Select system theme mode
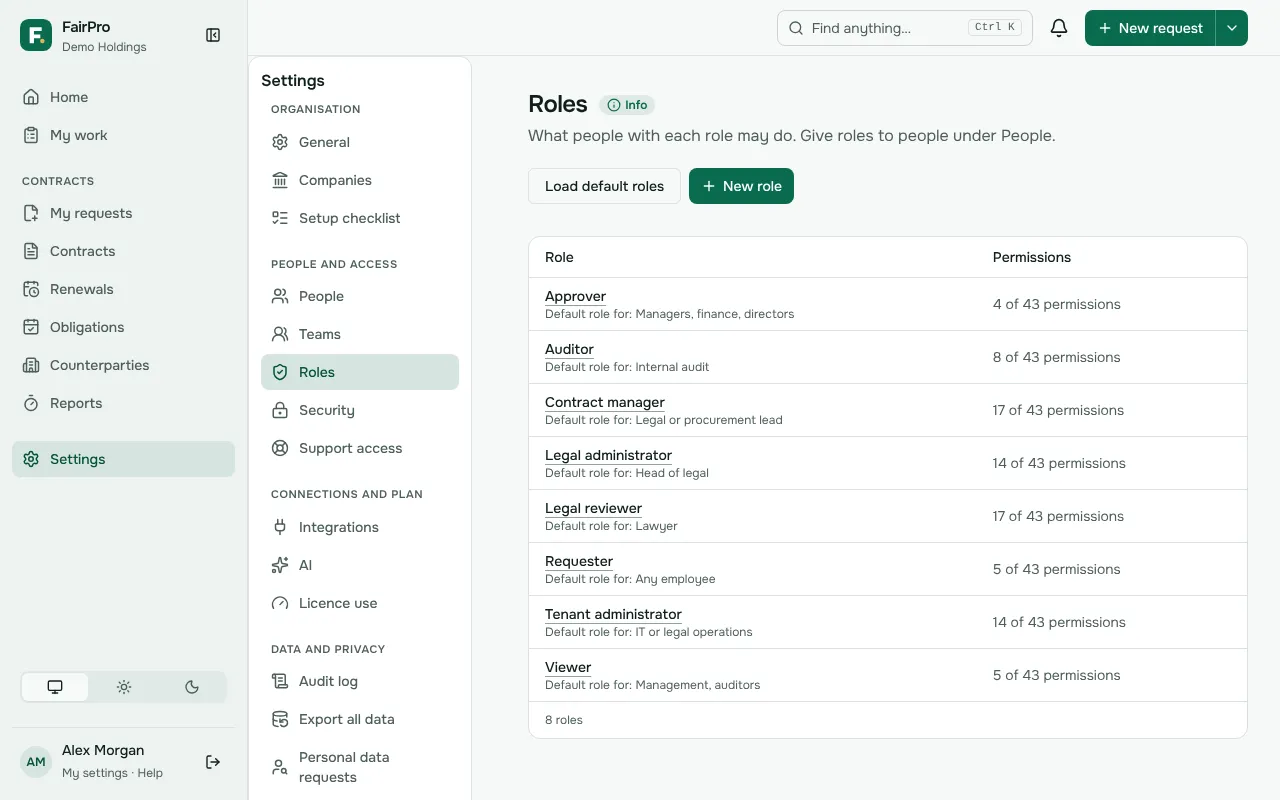This screenshot has height=800, width=1280. pyautogui.click(x=55, y=687)
